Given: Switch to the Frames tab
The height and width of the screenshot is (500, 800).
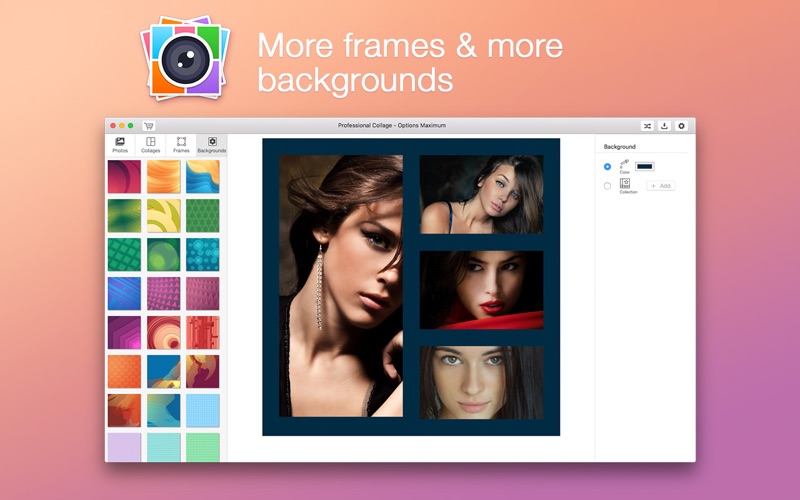Looking at the screenshot, I should click(x=181, y=145).
